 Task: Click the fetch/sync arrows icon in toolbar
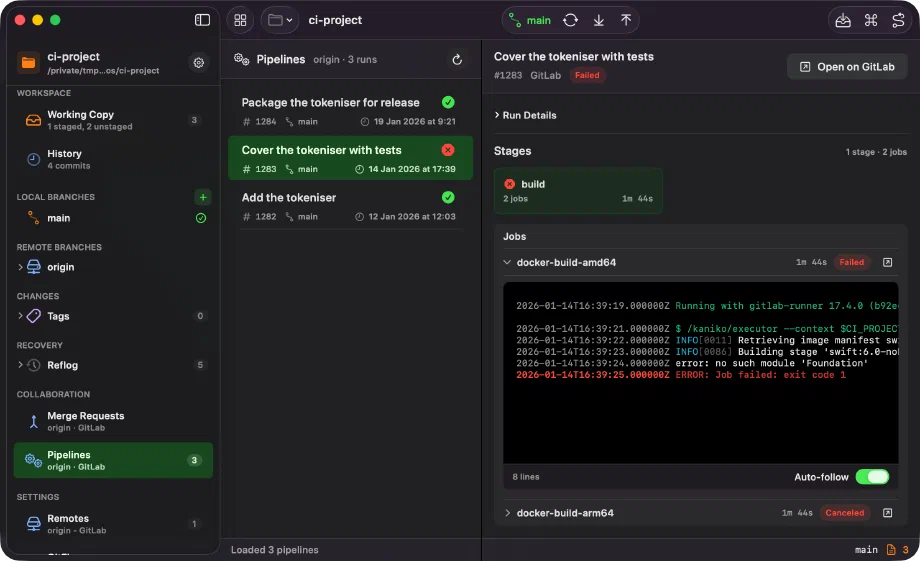point(570,21)
